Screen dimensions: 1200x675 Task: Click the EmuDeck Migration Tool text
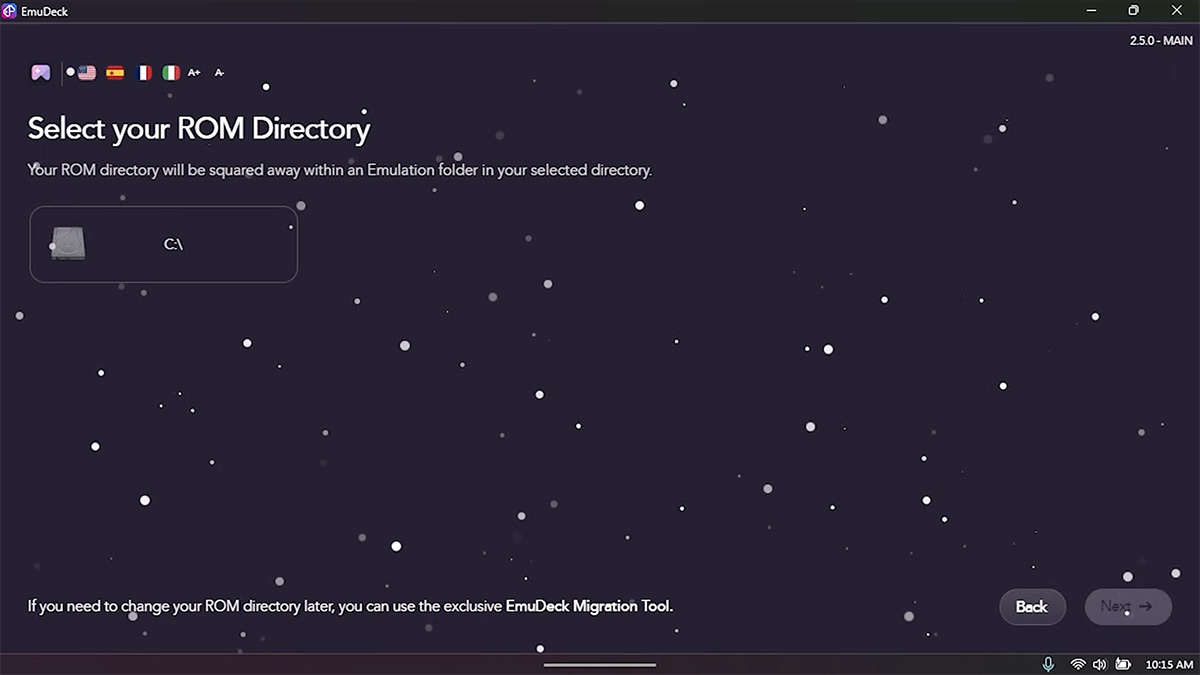pyautogui.click(x=586, y=606)
